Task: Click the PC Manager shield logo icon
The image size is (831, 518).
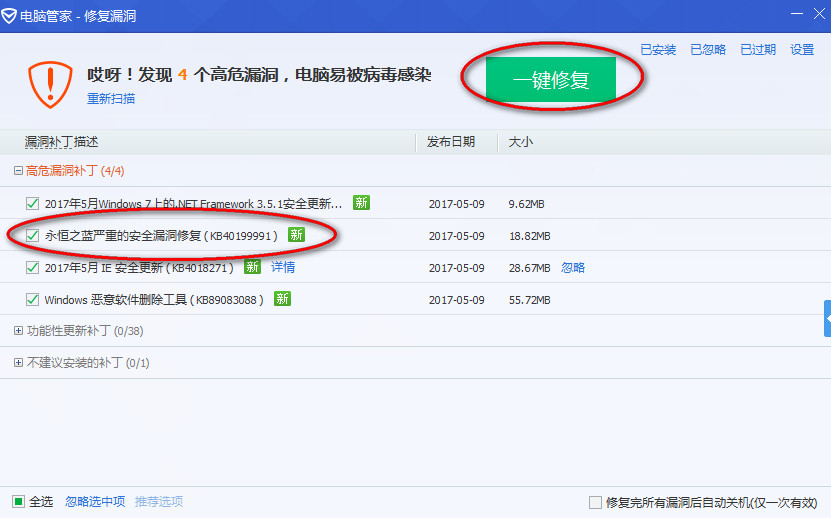Action: tap(9, 16)
